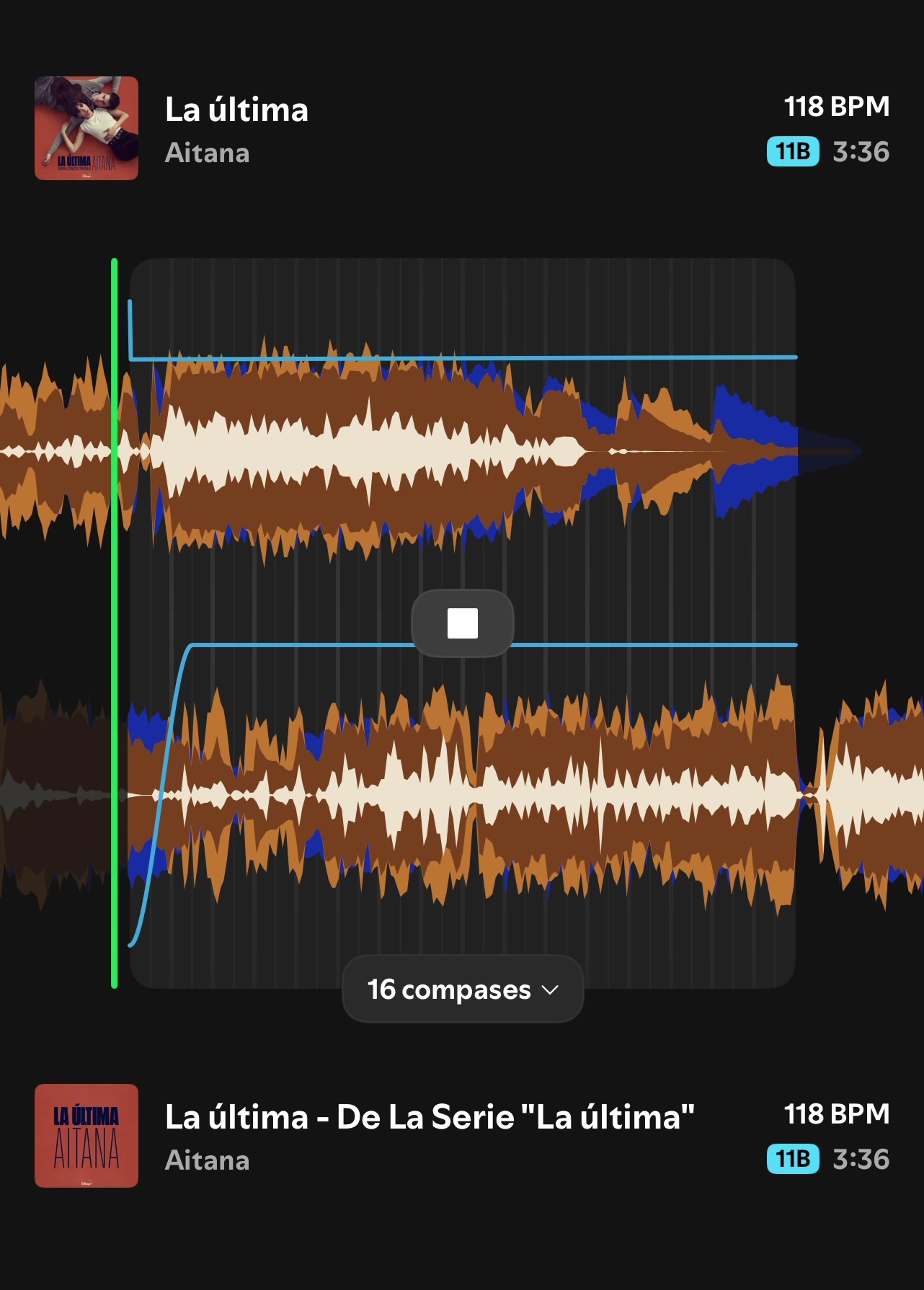Click the chevron next to 16 compases

[550, 990]
